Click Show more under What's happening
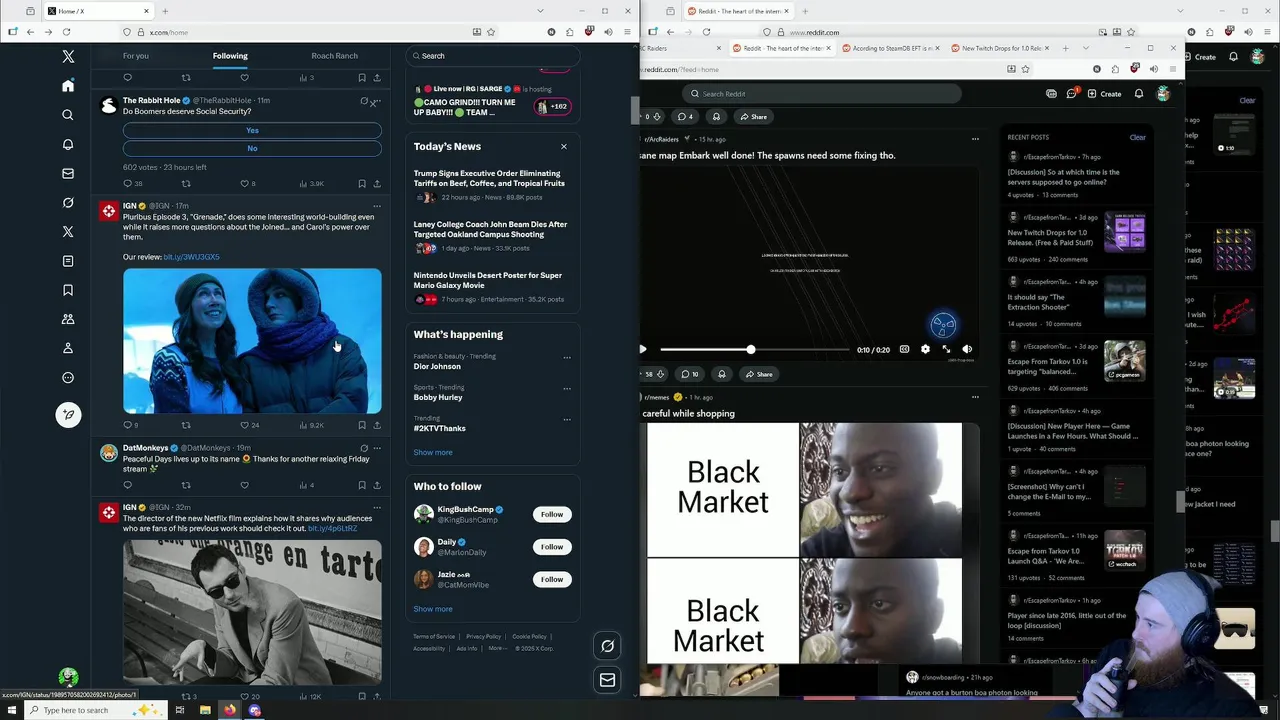 (433, 452)
